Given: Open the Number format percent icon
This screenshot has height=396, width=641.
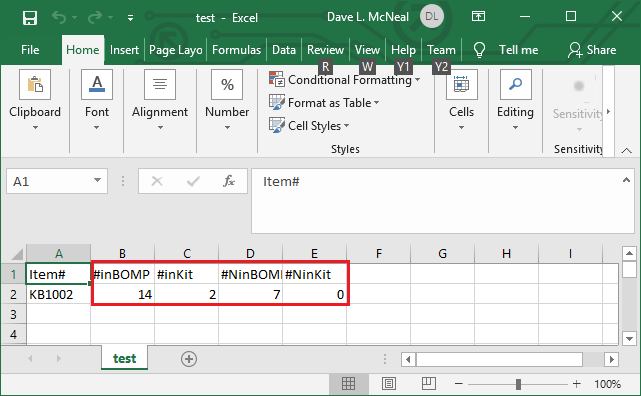Looking at the screenshot, I should point(227,85).
